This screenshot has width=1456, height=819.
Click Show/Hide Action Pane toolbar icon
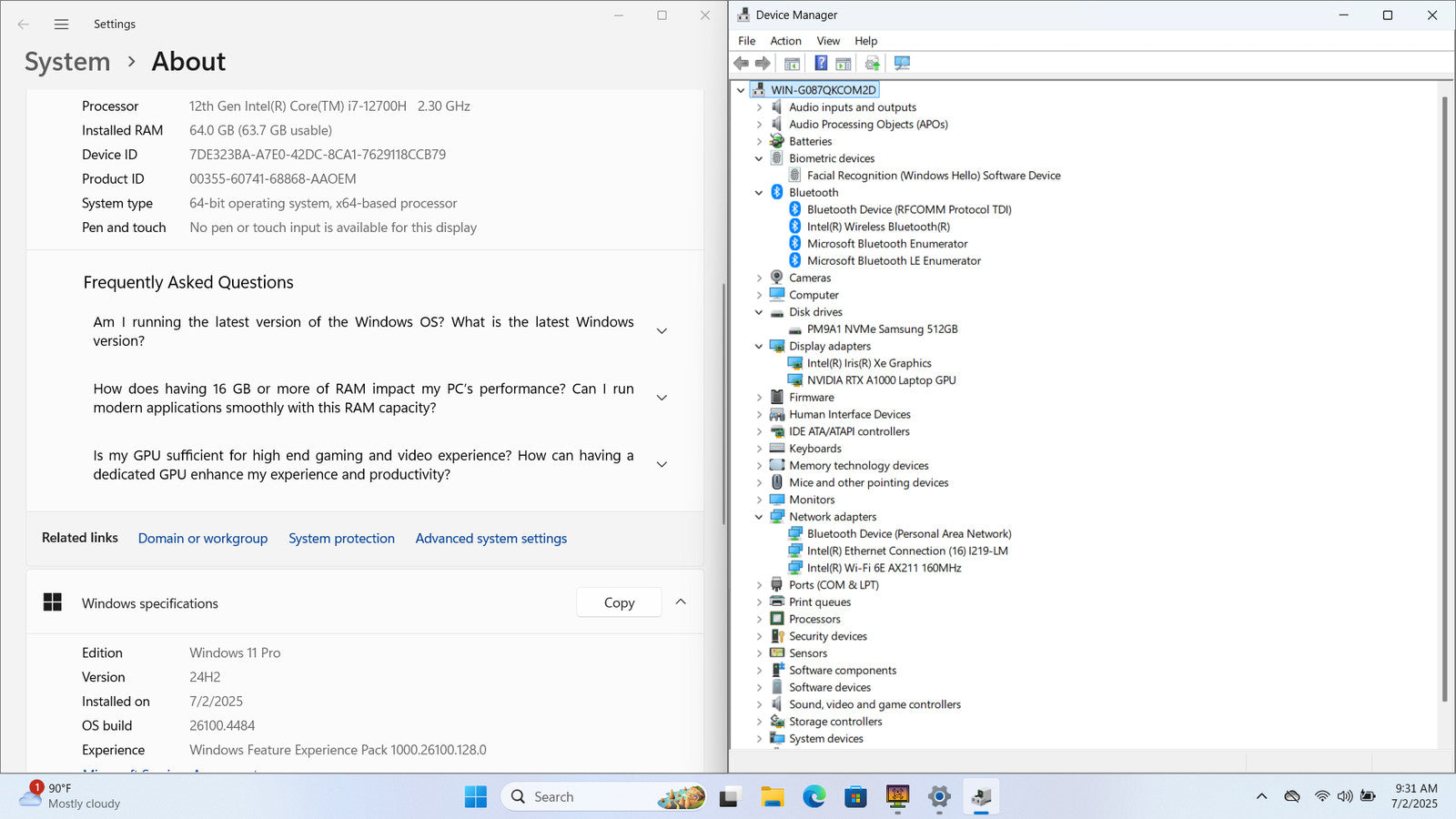[844, 63]
